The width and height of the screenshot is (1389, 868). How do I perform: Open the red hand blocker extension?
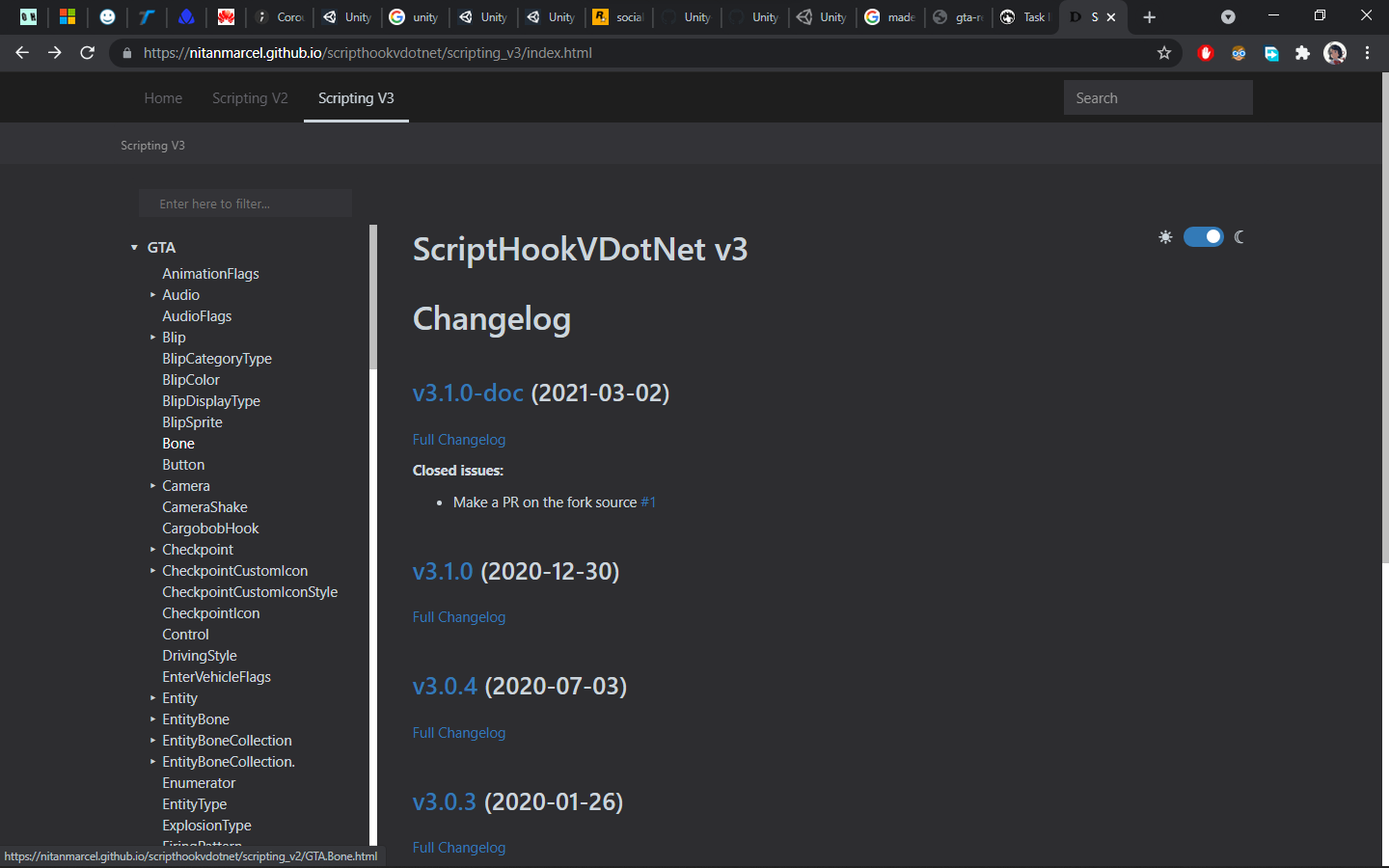[1205, 53]
